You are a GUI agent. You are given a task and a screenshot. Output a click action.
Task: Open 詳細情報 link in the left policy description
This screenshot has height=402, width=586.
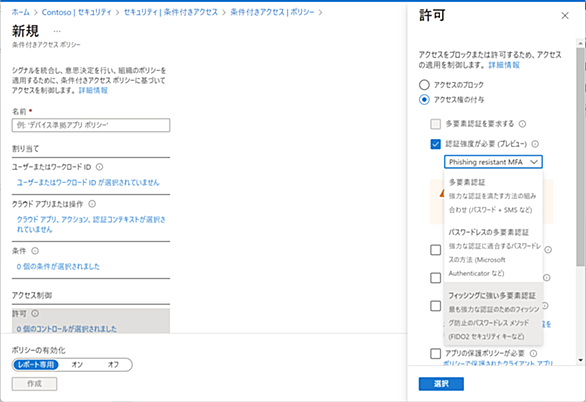click(93, 90)
